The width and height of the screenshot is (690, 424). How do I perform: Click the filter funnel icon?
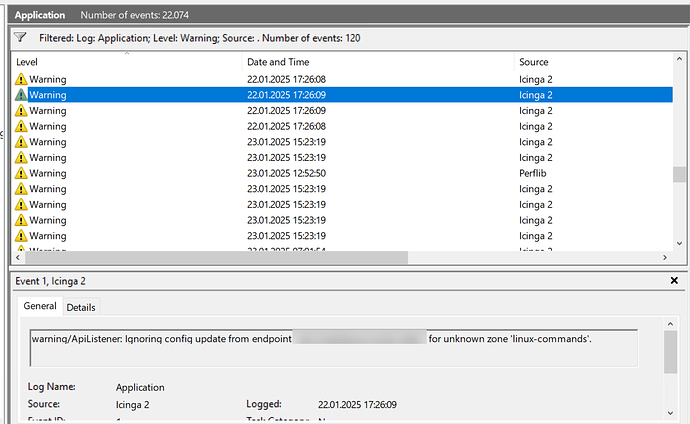tap(20, 37)
